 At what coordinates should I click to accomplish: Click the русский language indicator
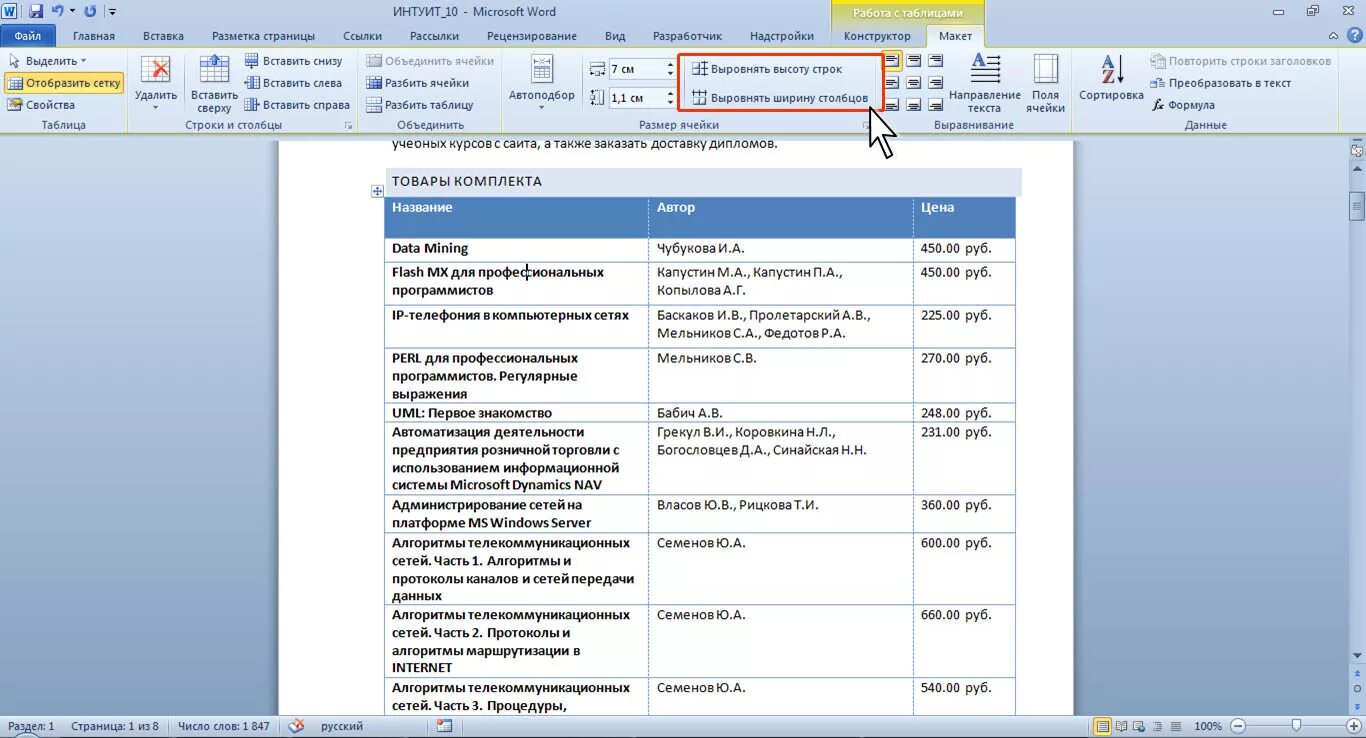click(342, 726)
